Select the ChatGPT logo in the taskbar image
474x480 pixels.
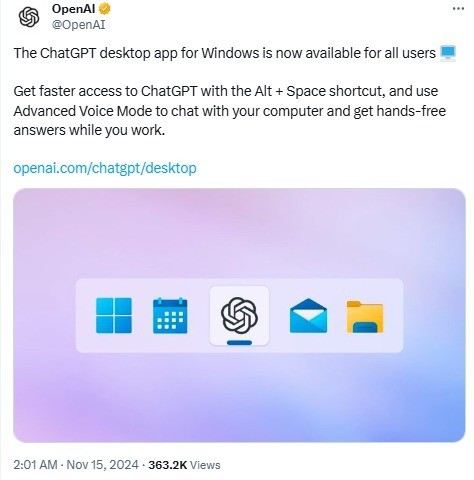(x=239, y=315)
